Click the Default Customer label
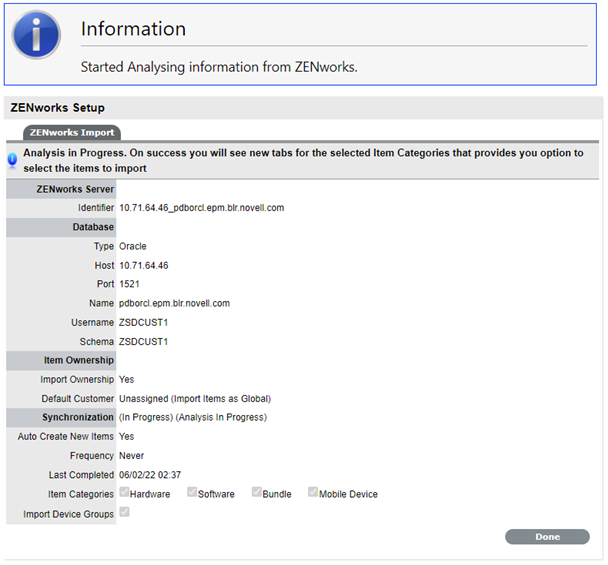The image size is (608, 565). click(x=78, y=399)
